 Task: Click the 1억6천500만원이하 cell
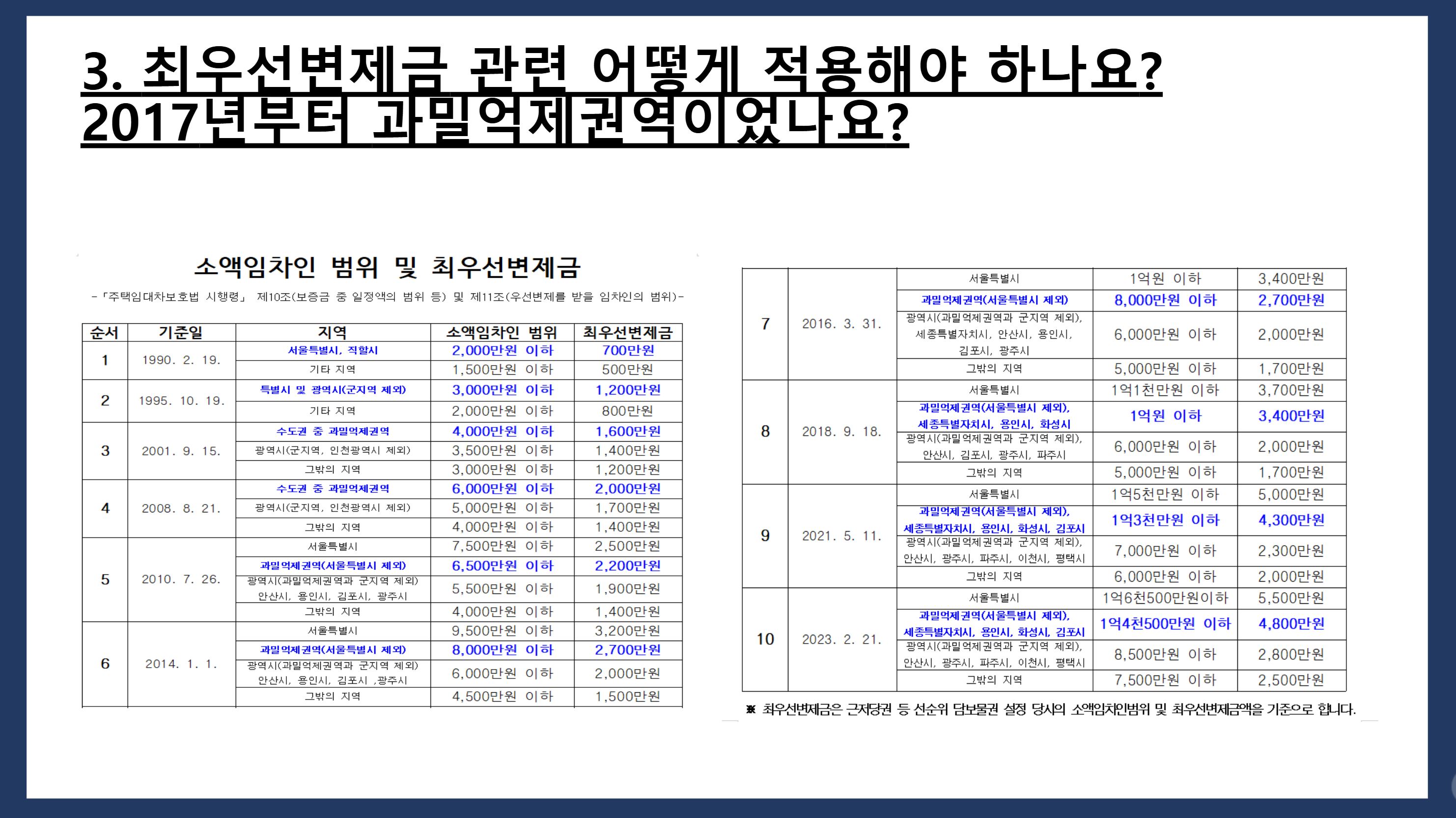[x=1165, y=598]
